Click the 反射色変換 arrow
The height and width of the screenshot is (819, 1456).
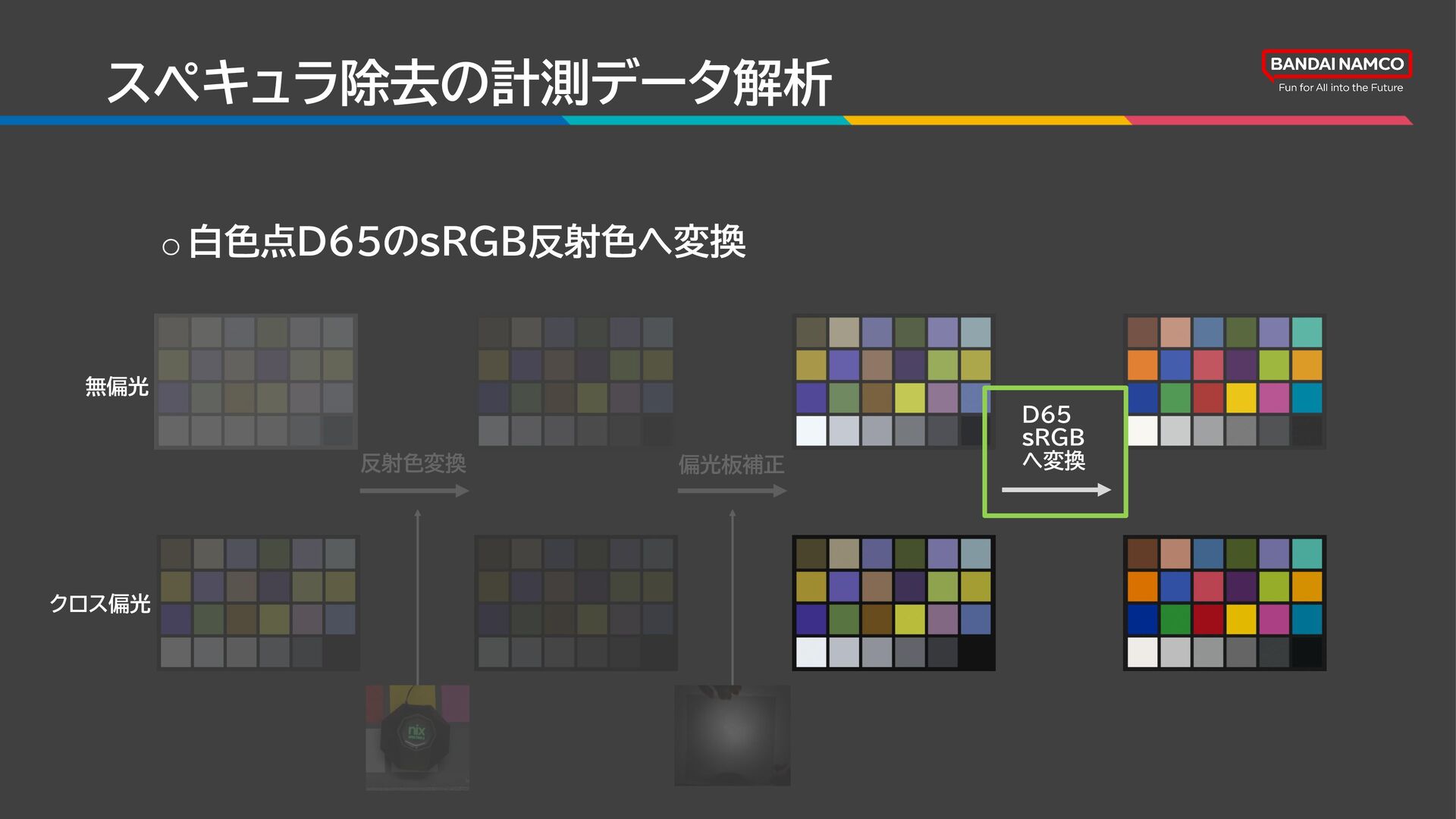[x=414, y=491]
